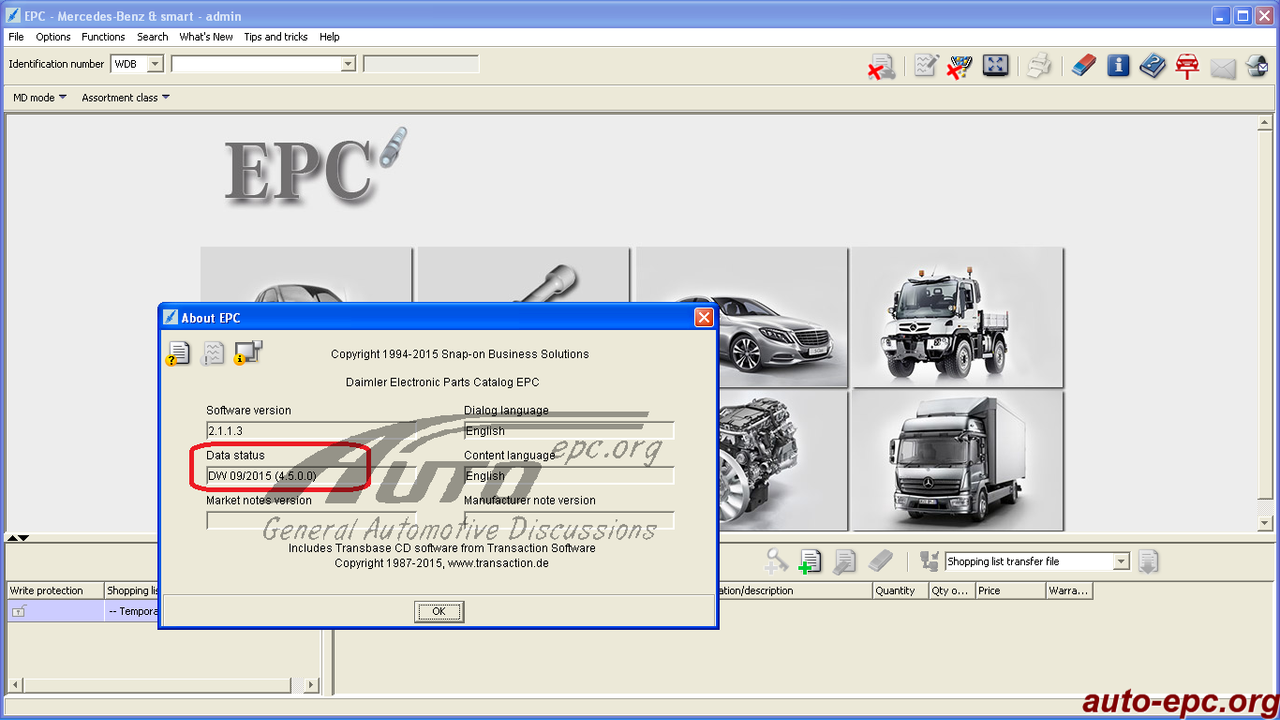Open the Options menu
Image resolution: width=1280 pixels, height=720 pixels.
click(x=53, y=37)
